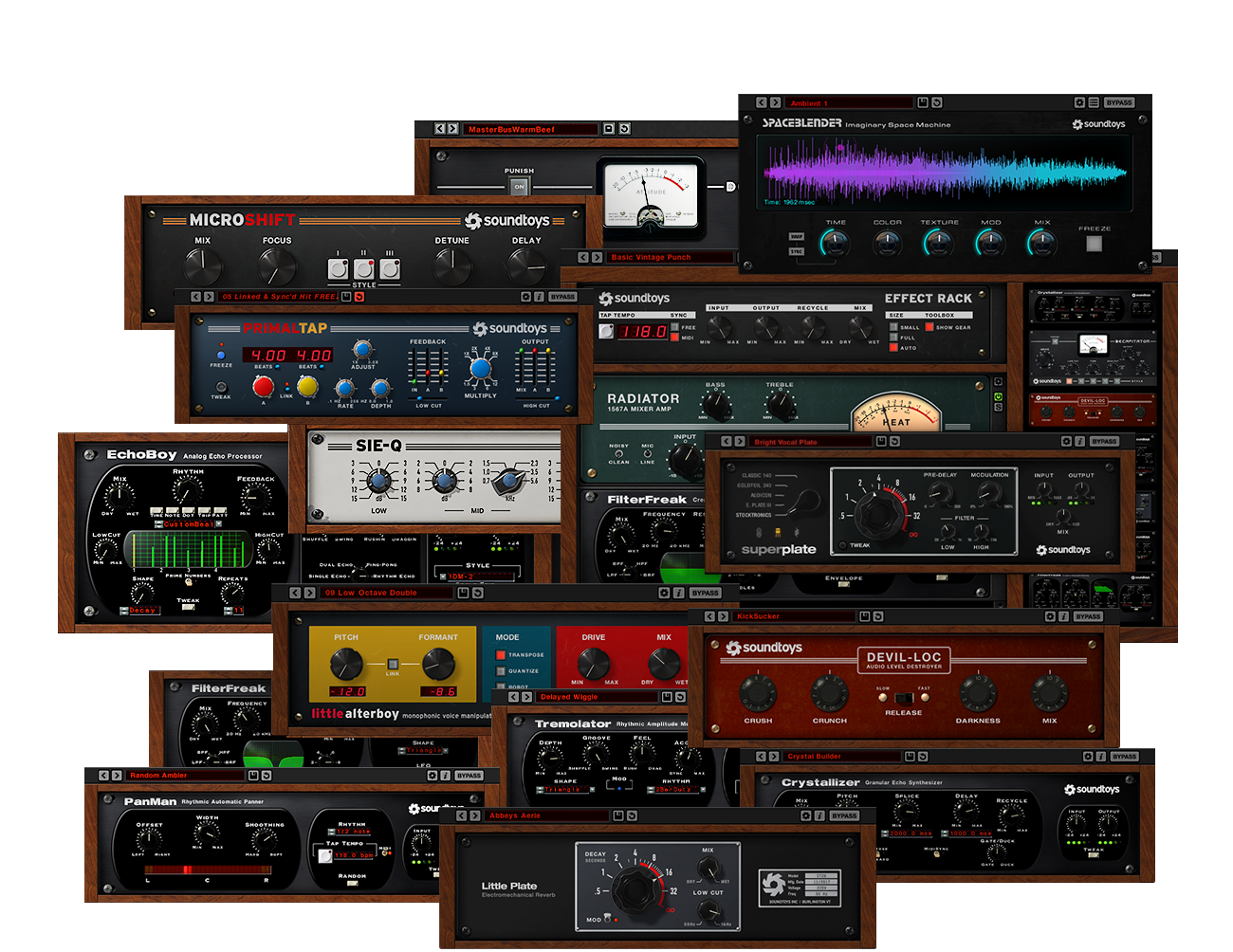The width and height of the screenshot is (1233, 952).
Task: Go to previous preset above Little AlterBoy
Action: point(294,593)
